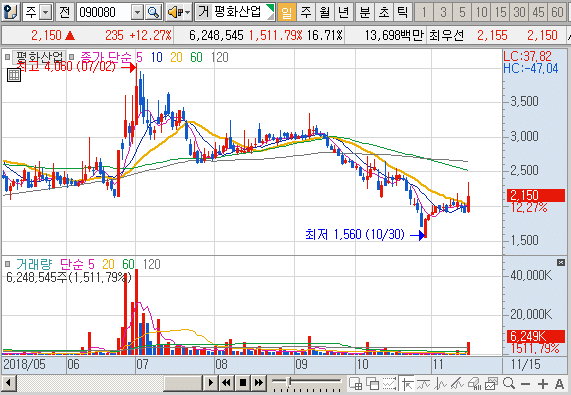Click the wave line analysis icon
The width and height of the screenshot is (571, 395).
441,384
